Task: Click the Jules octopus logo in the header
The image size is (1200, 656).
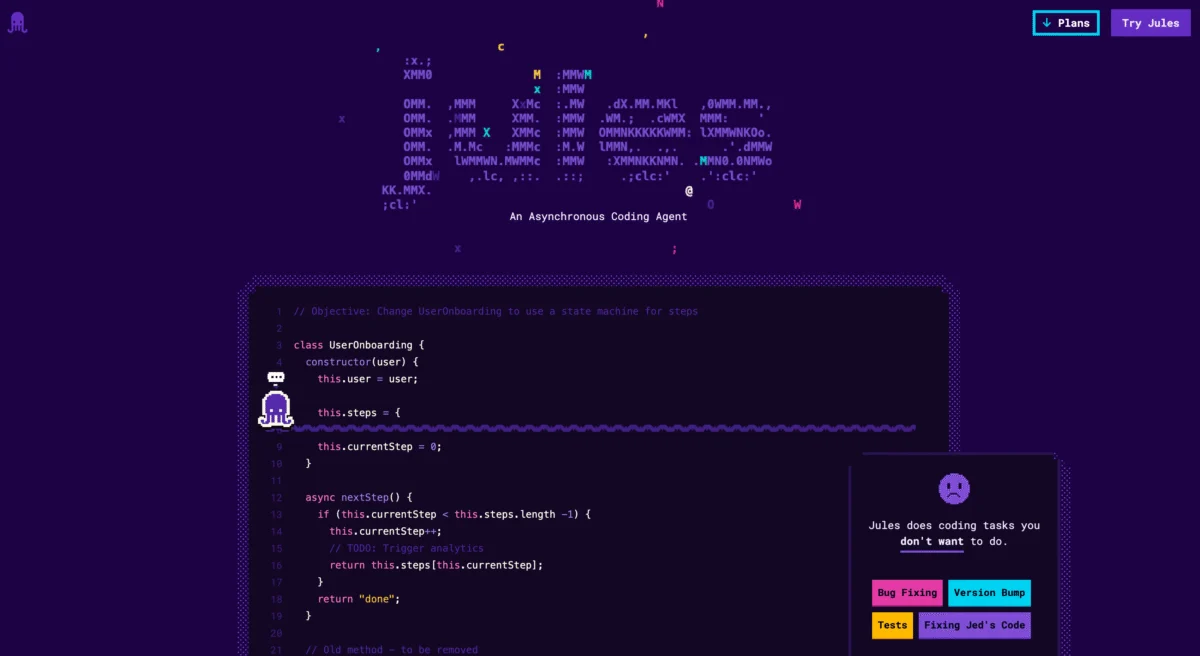Action: pyautogui.click(x=17, y=22)
